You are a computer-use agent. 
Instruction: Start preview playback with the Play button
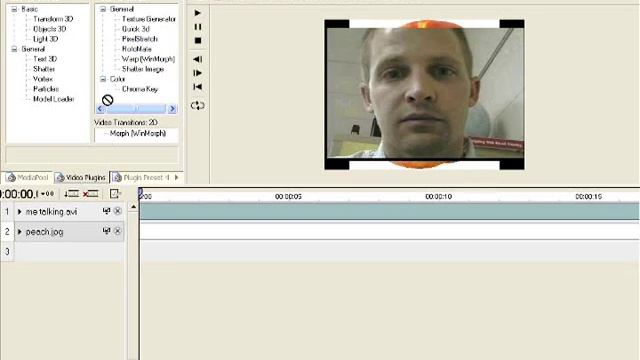[x=198, y=13]
